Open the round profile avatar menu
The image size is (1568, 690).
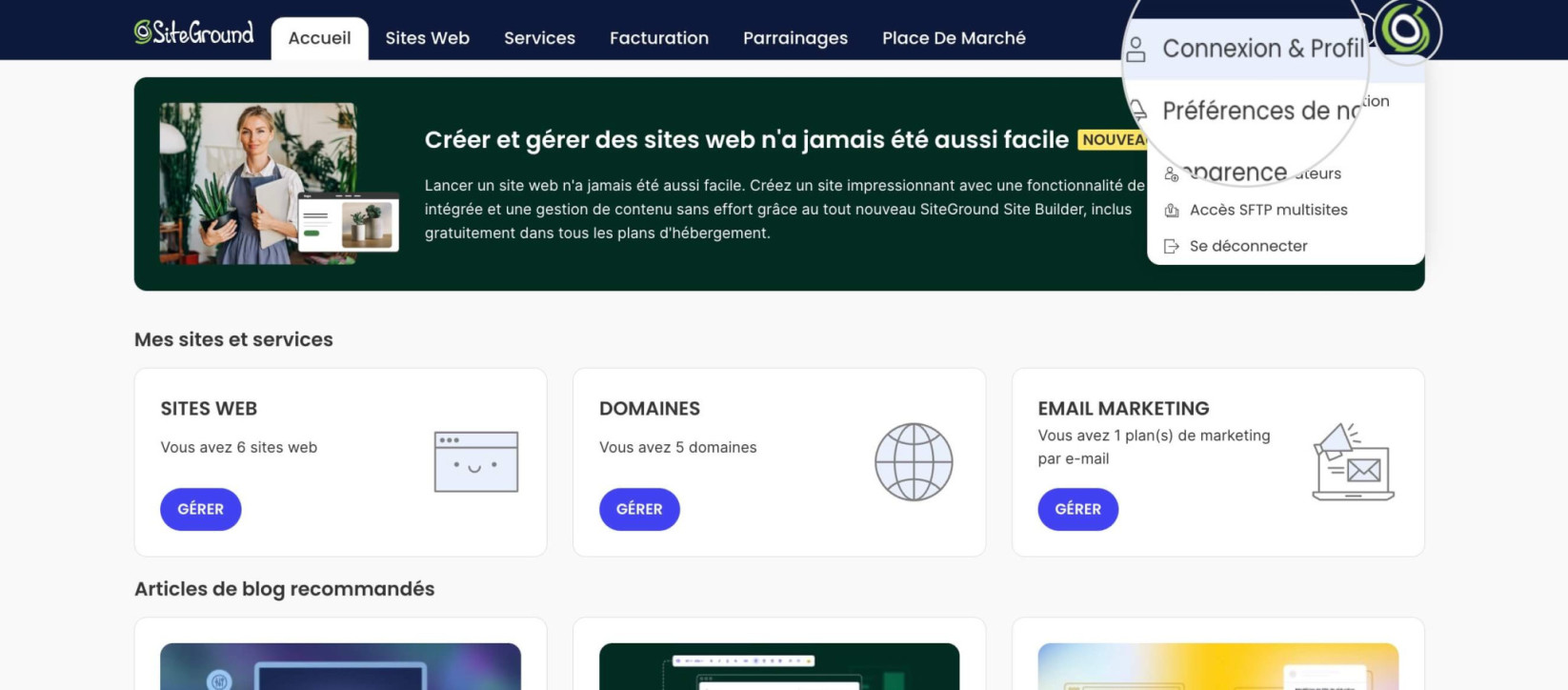point(1408,30)
